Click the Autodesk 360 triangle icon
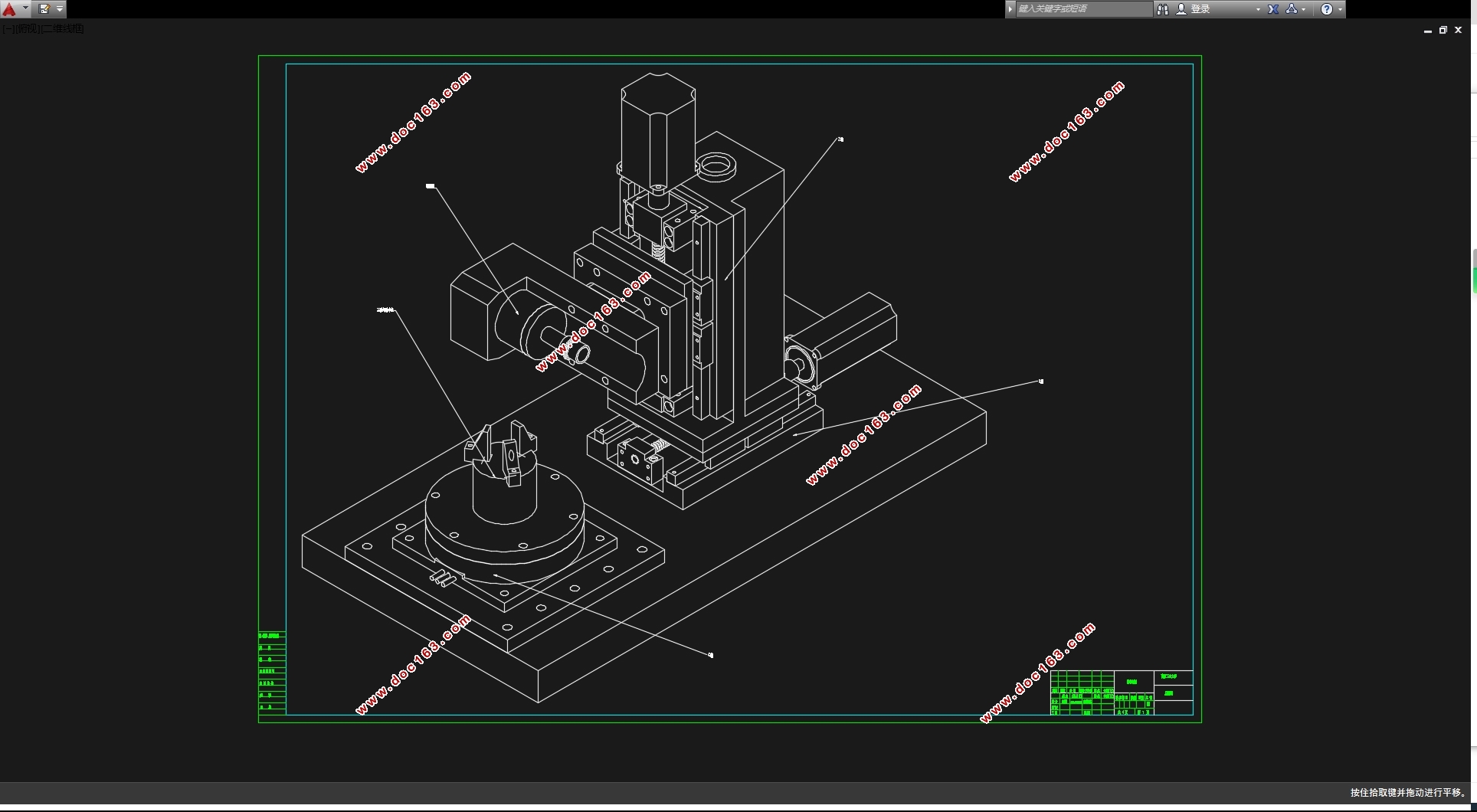The image size is (1477, 812). coord(1292,9)
